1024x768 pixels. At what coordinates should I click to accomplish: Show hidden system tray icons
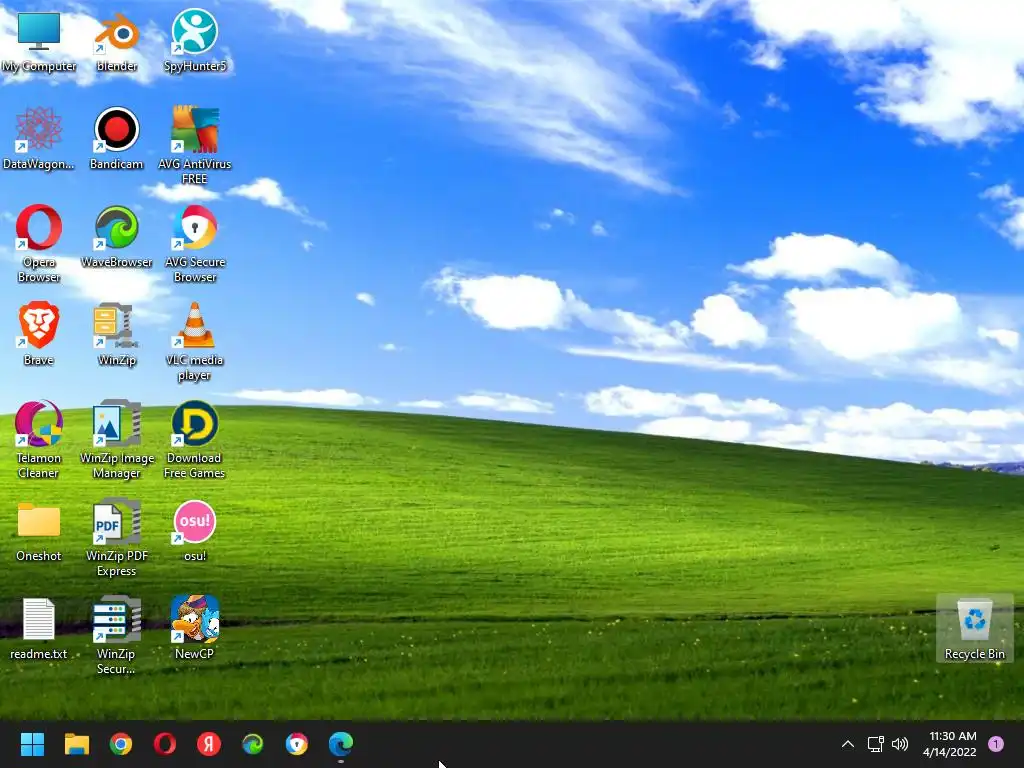[x=848, y=744]
